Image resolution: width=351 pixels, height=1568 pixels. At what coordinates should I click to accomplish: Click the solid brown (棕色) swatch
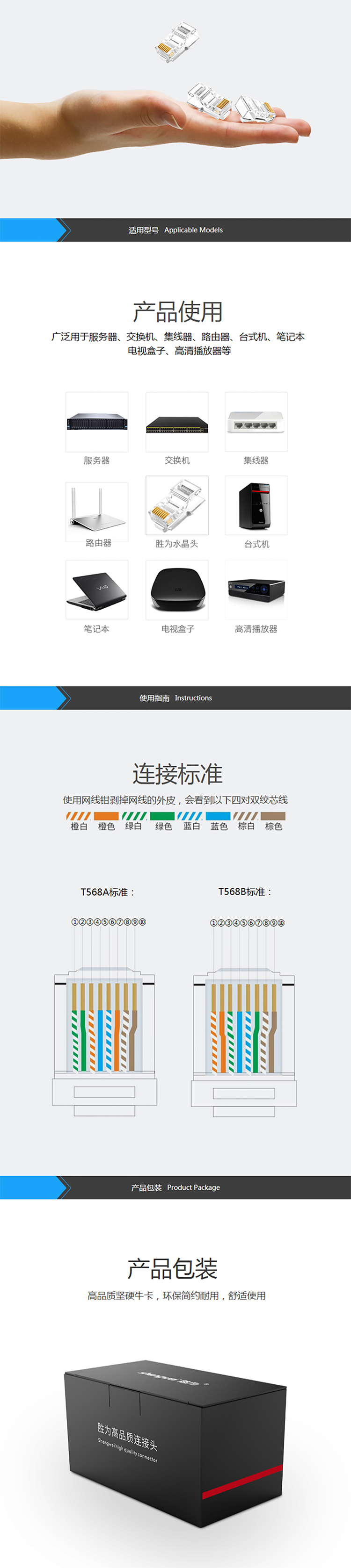pos(273,816)
